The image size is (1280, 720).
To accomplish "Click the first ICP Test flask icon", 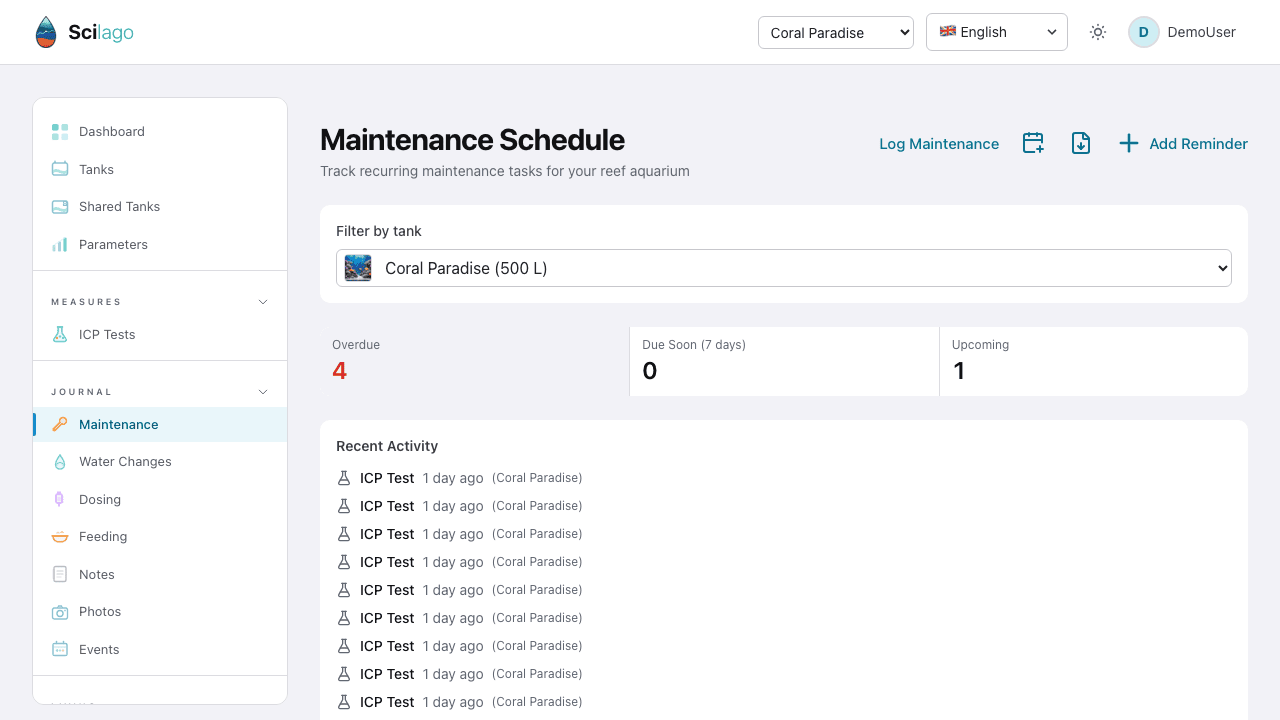I will (344, 478).
